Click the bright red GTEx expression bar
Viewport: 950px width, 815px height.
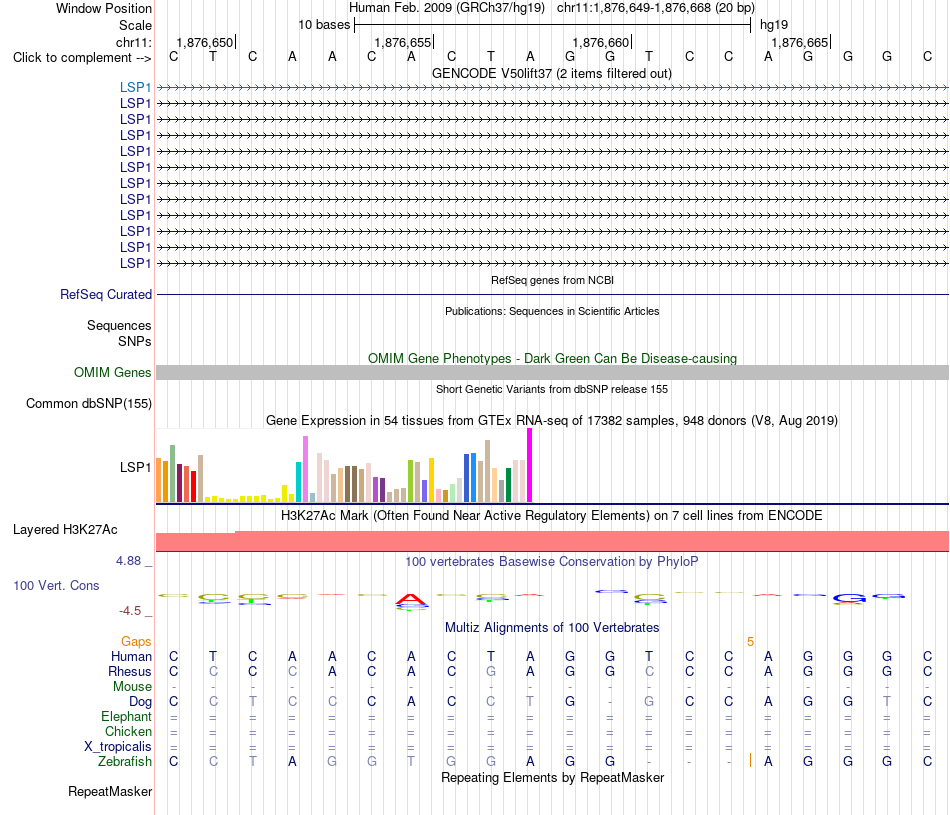point(193,487)
